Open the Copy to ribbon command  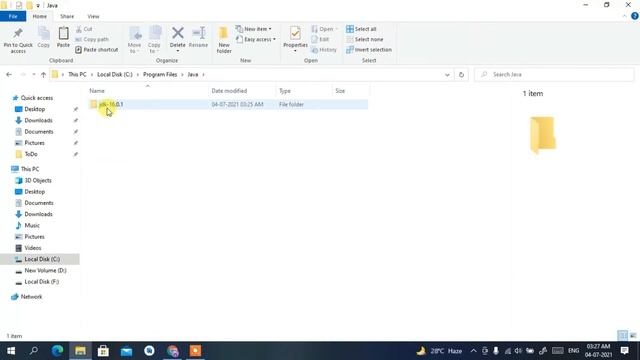(x=154, y=40)
